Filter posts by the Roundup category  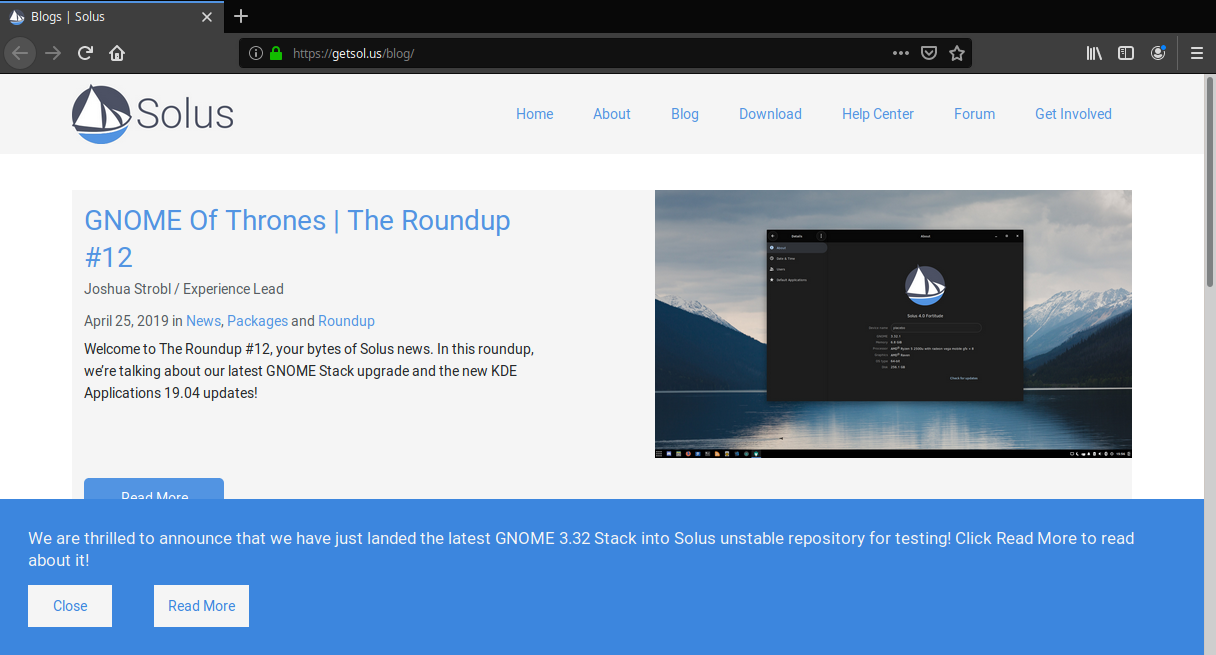[x=346, y=321]
